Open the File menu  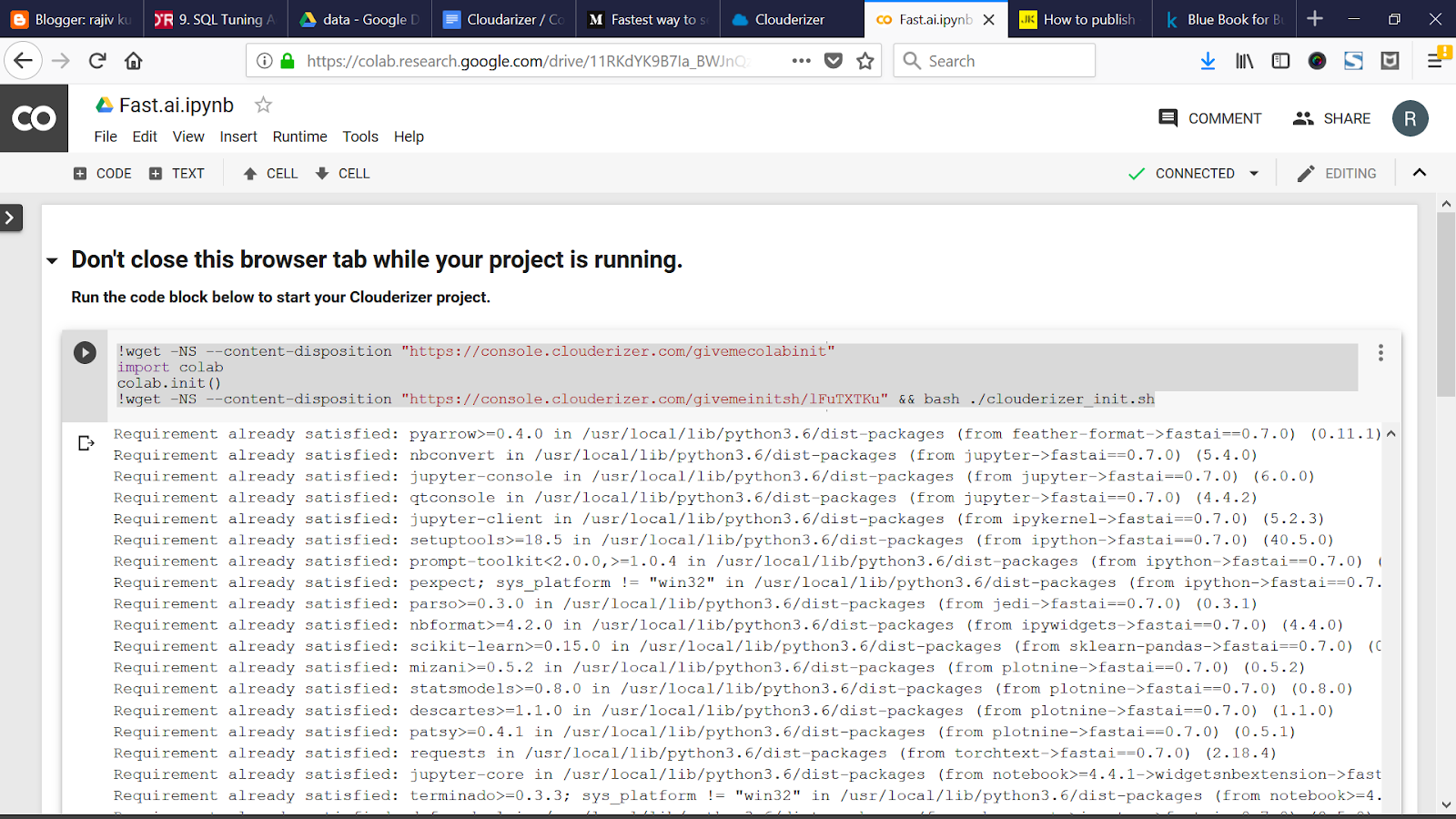pos(106,136)
